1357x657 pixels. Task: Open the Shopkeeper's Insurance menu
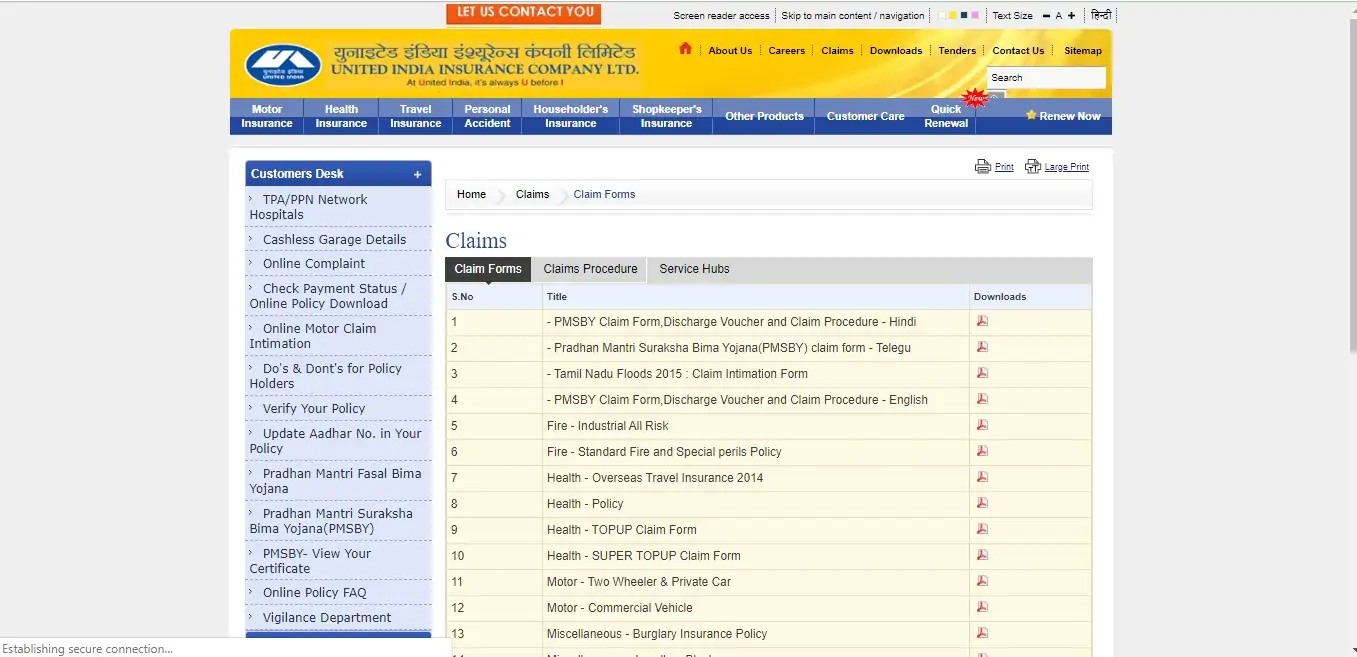[667, 116]
